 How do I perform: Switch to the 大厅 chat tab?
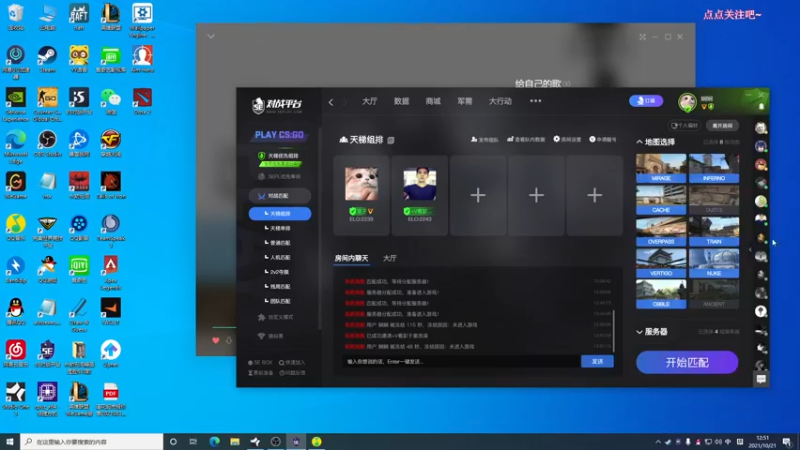(x=389, y=258)
